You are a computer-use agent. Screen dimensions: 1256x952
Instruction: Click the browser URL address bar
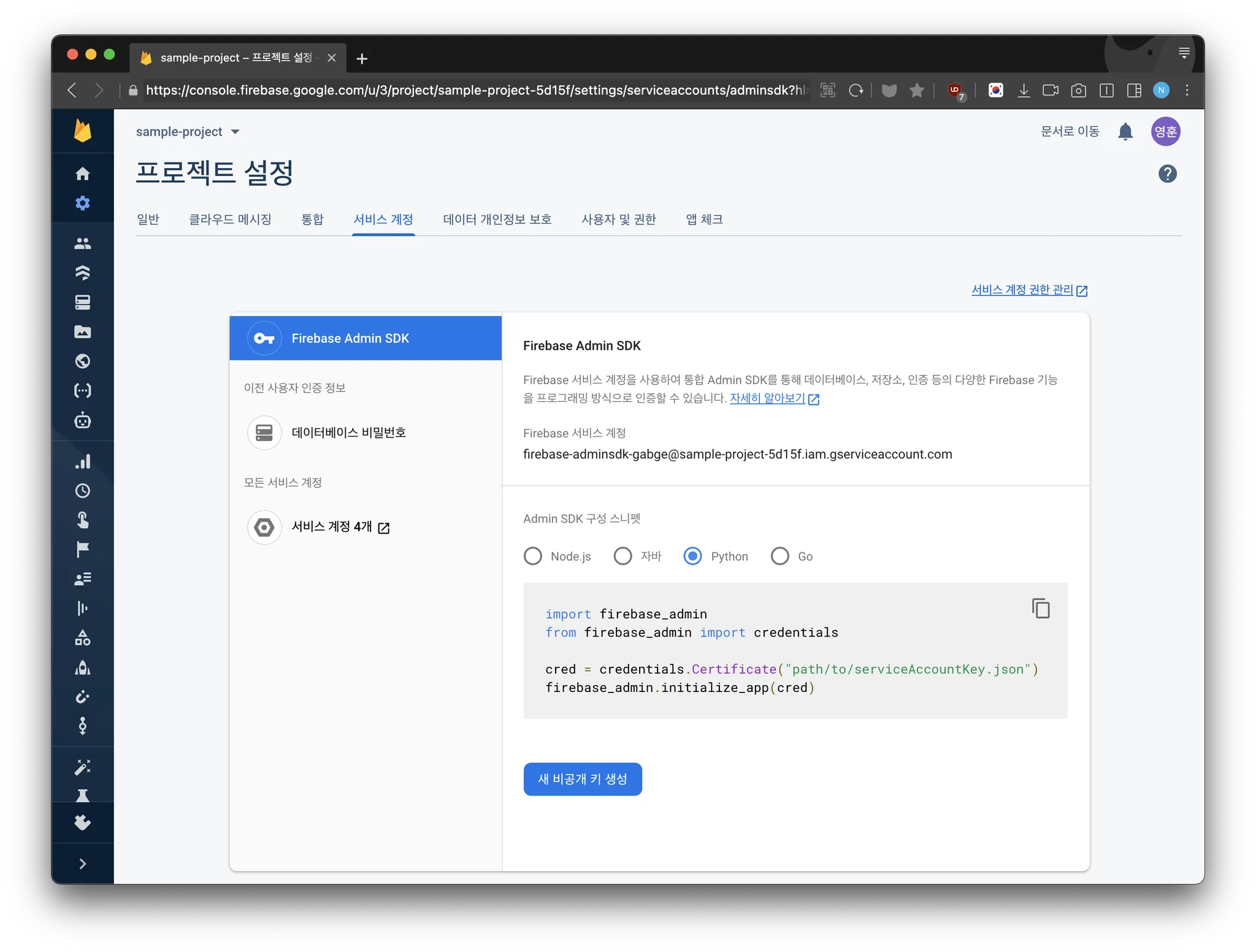pos(472,91)
